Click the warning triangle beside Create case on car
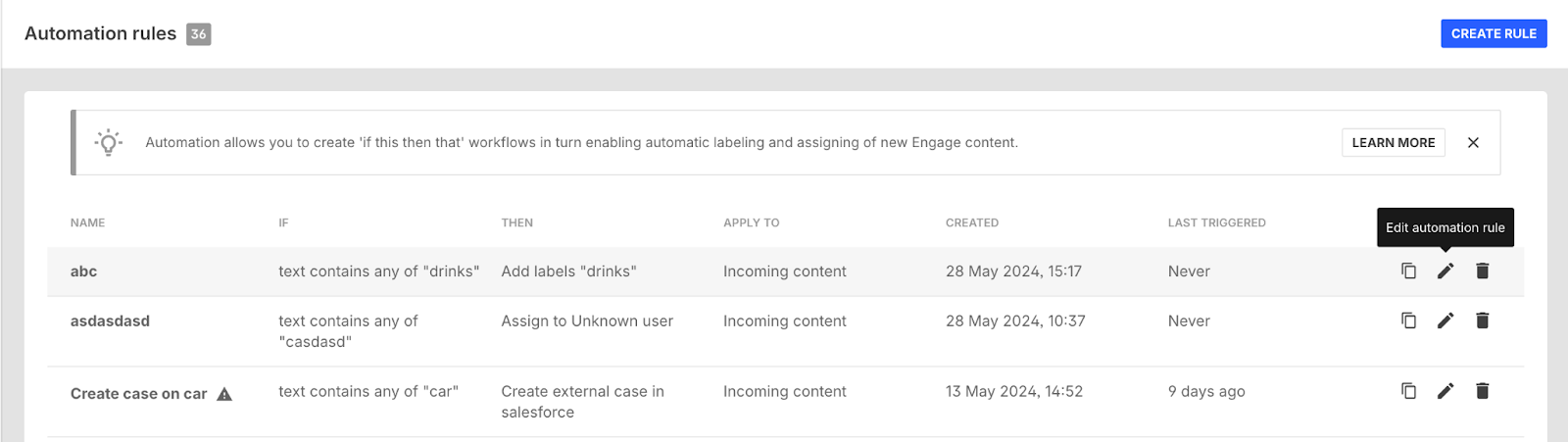 (x=224, y=394)
